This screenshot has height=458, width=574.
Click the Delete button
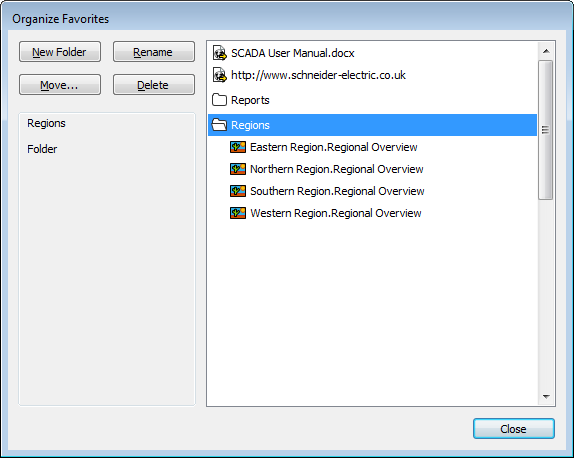click(x=154, y=85)
